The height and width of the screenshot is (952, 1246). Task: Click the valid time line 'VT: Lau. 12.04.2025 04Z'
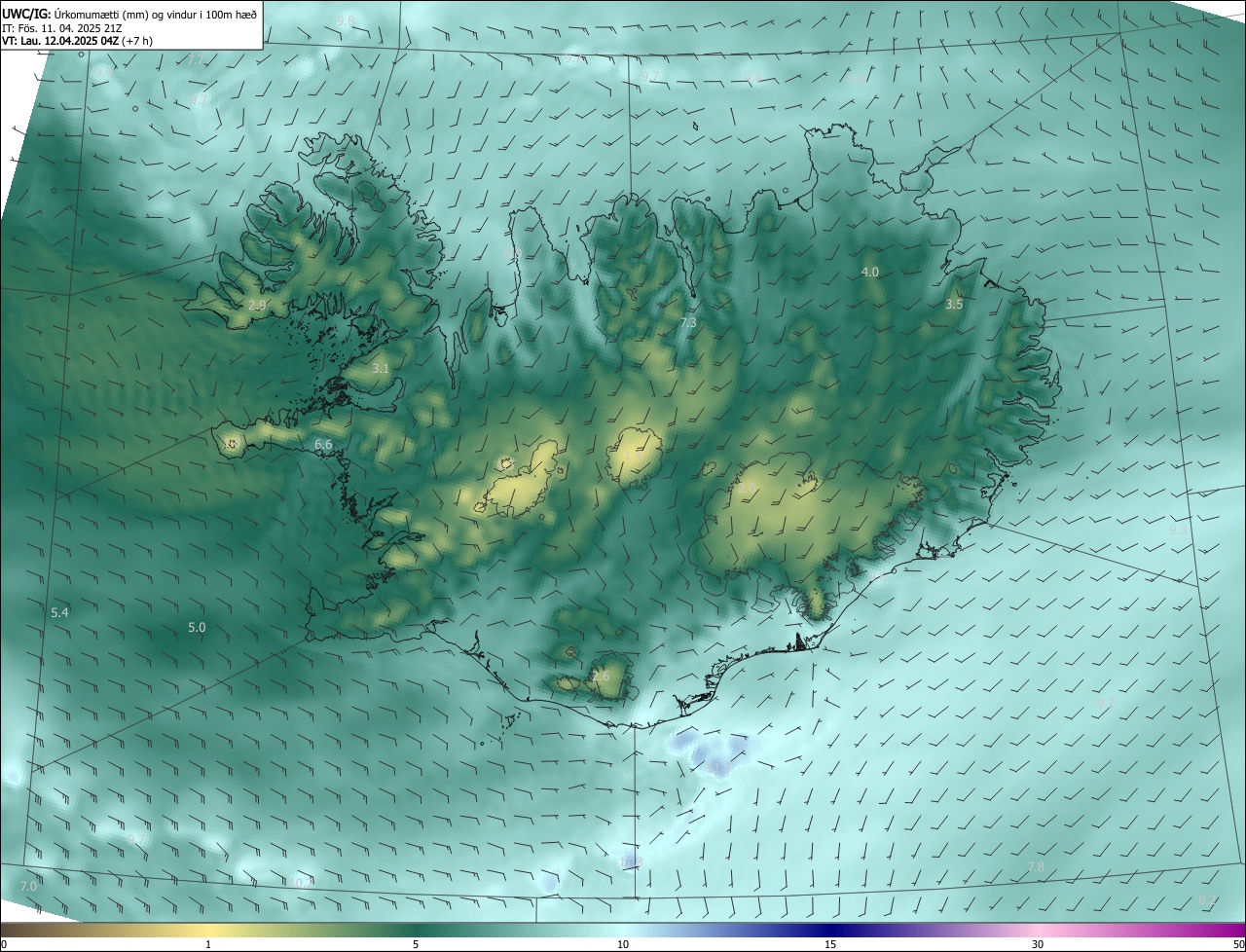point(60,41)
